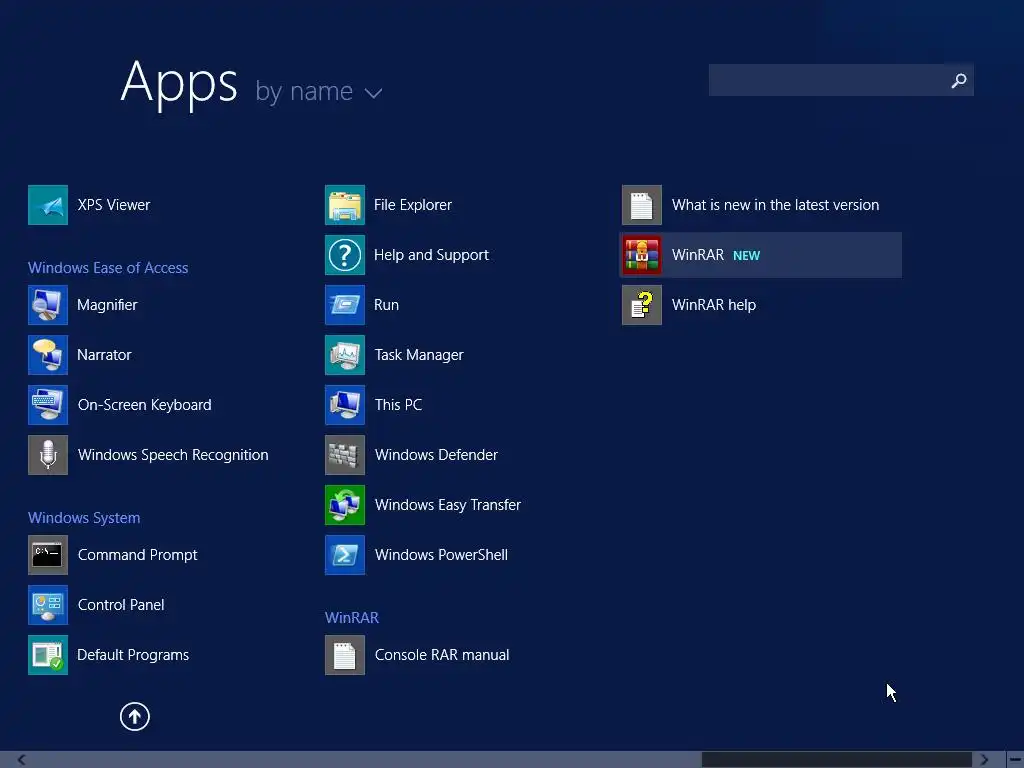This screenshot has width=1024, height=768.
Task: Click the 'Narrator' label
Action: click(x=104, y=355)
